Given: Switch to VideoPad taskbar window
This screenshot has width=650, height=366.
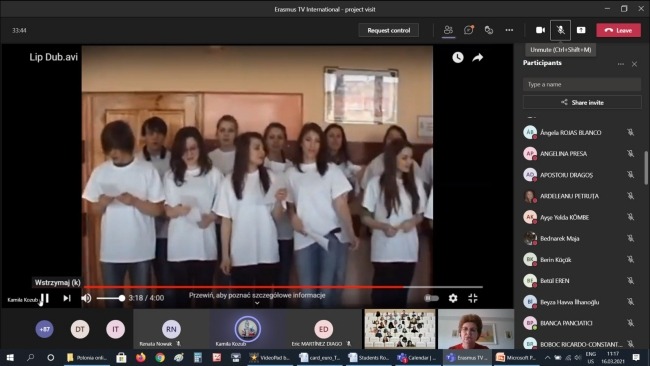Looking at the screenshot, I should [x=269, y=357].
